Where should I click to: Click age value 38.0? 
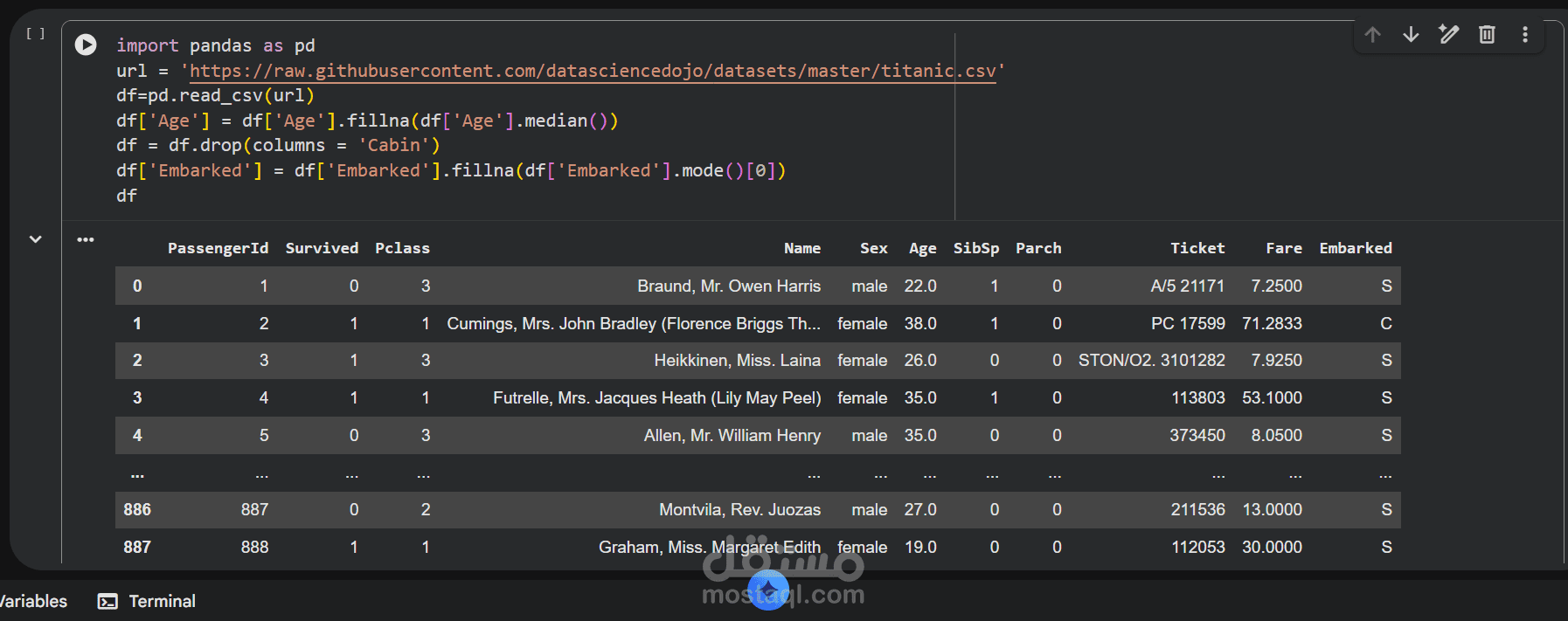click(x=920, y=323)
